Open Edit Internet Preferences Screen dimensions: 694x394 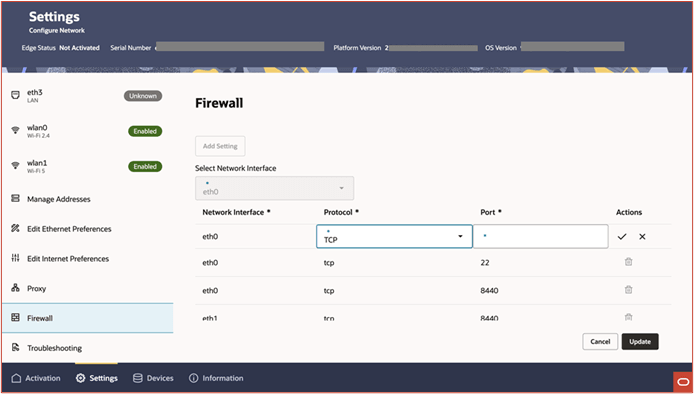tap(87, 259)
